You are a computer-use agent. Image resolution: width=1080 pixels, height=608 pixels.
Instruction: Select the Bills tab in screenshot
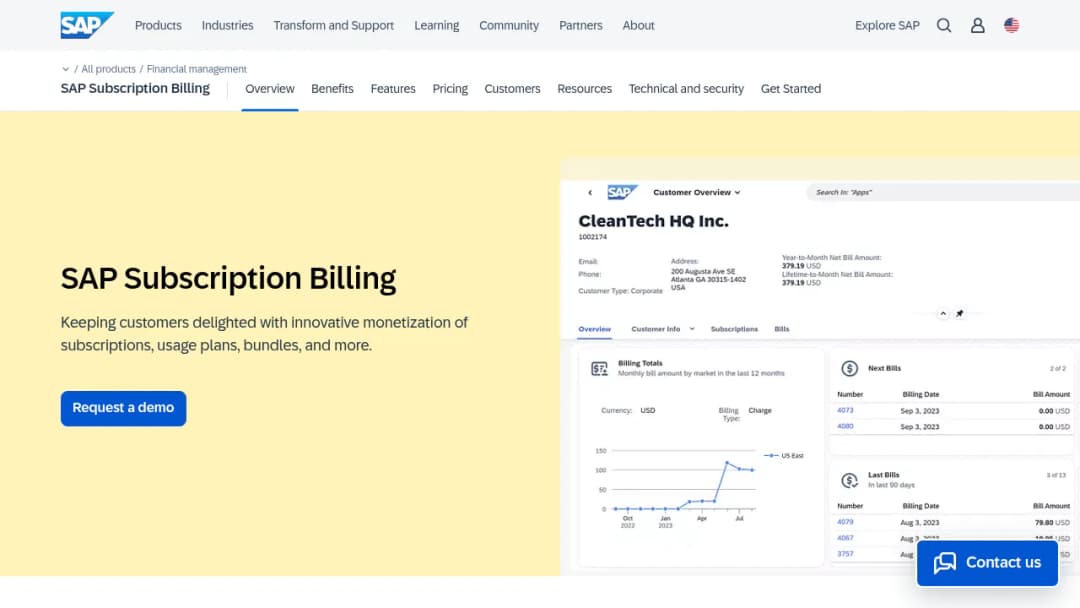782,329
